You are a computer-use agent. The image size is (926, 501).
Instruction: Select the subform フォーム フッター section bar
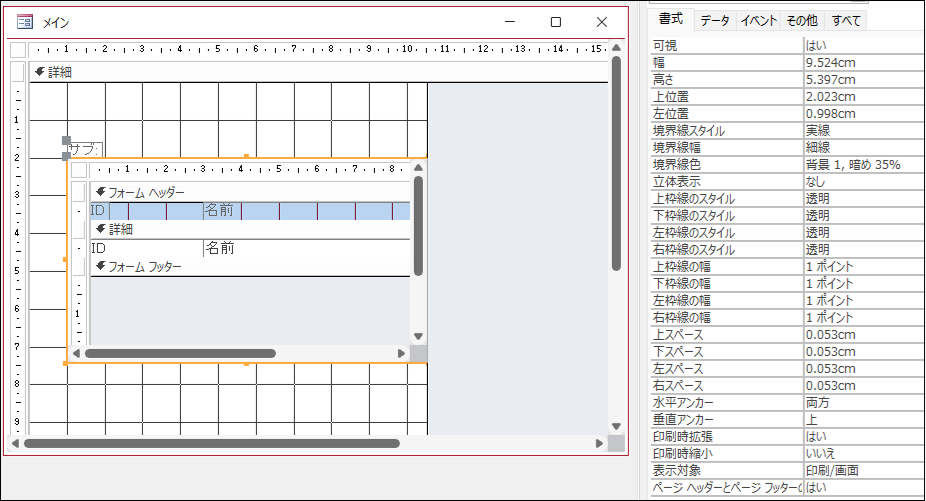click(250, 266)
